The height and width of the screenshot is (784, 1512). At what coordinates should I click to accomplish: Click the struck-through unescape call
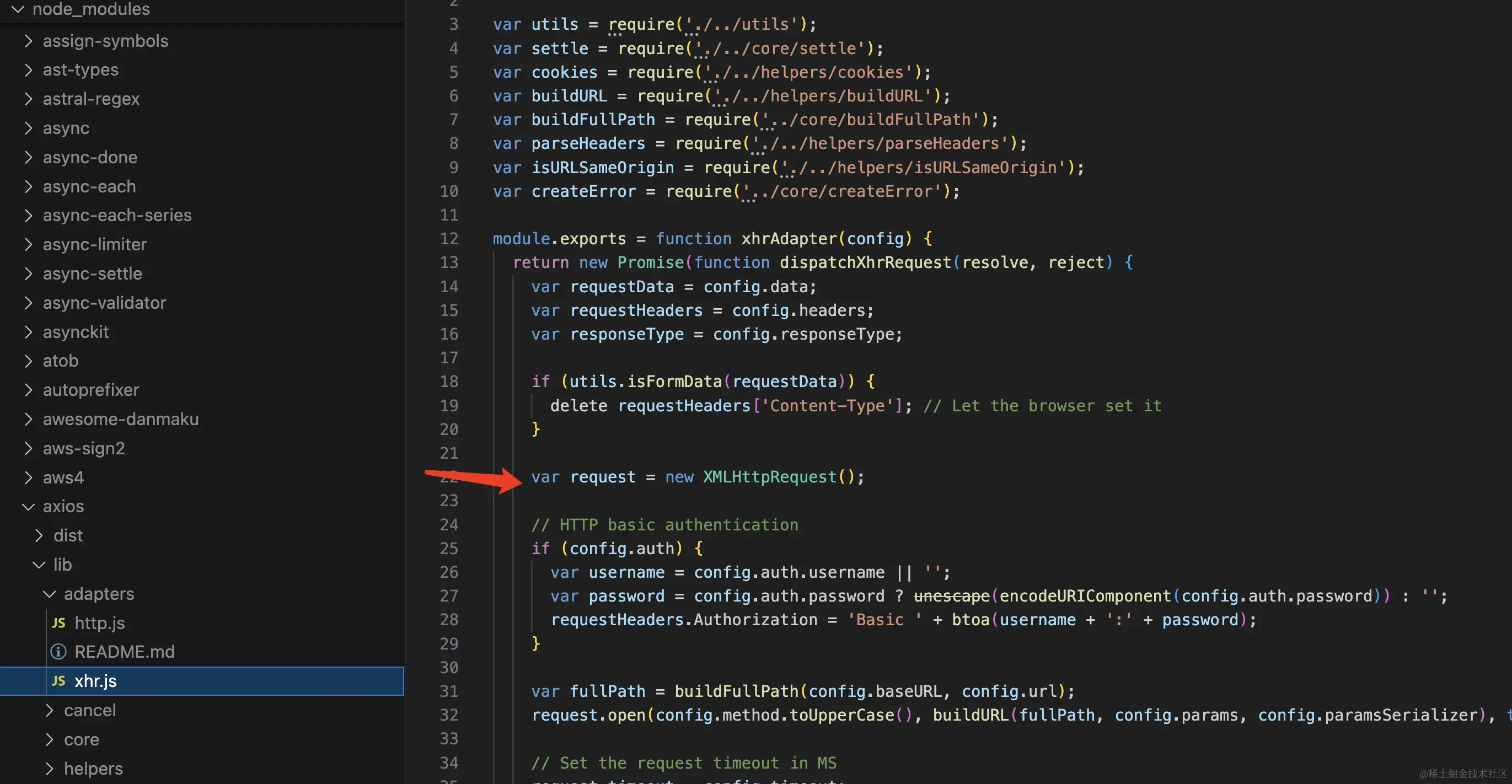pos(952,595)
